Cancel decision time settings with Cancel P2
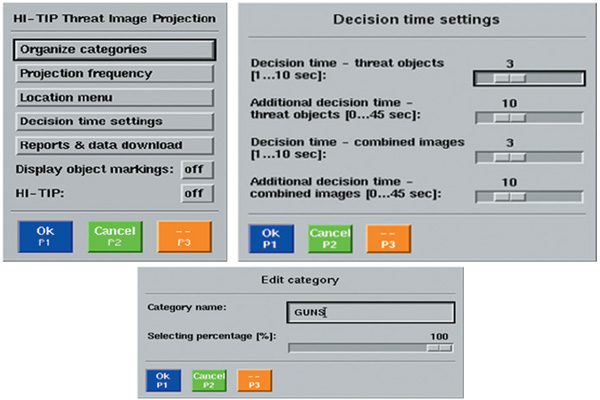The width and height of the screenshot is (600, 400). coord(330,239)
